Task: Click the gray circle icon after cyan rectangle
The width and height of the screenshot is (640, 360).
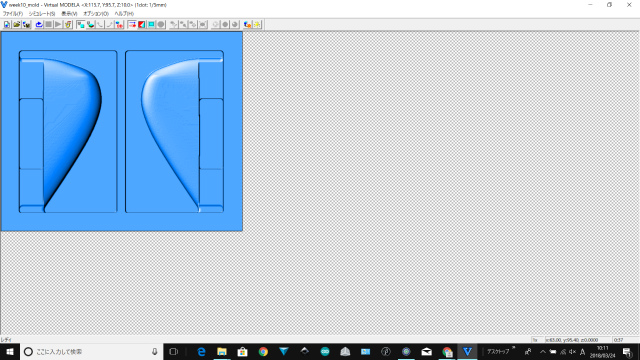Action: pos(161,24)
